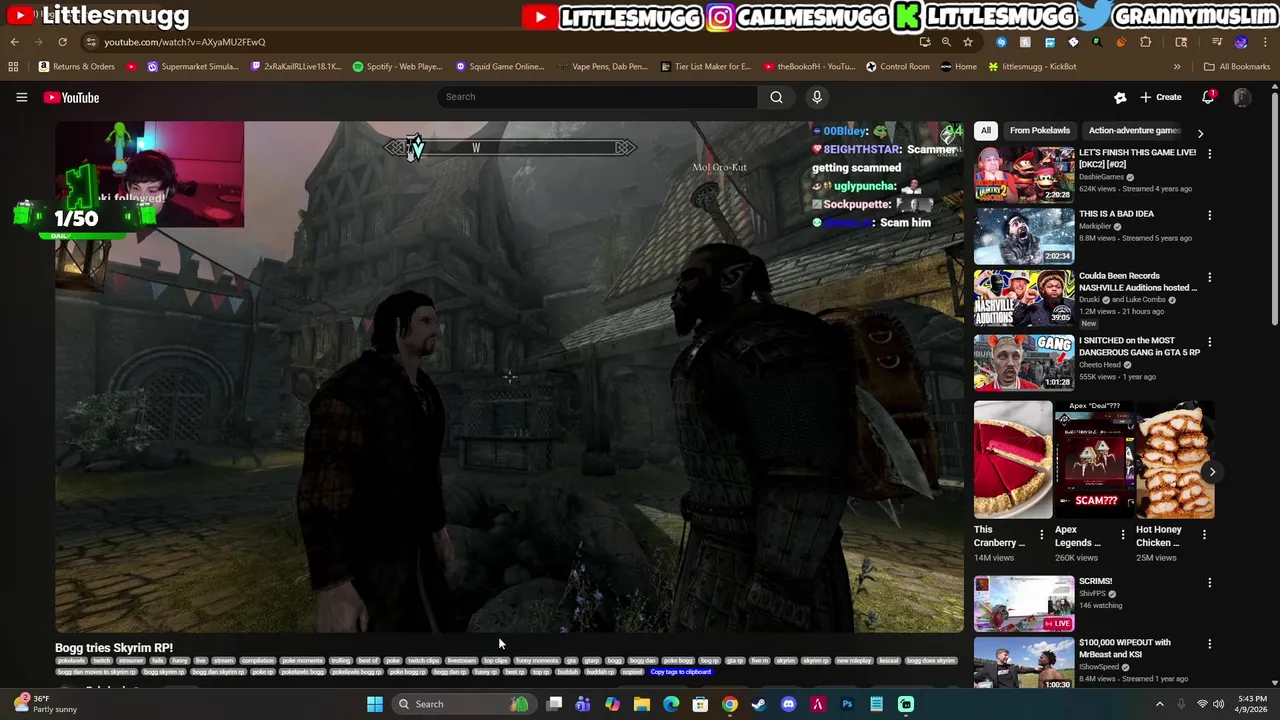Open Returns & Orders bookmark

point(77,67)
